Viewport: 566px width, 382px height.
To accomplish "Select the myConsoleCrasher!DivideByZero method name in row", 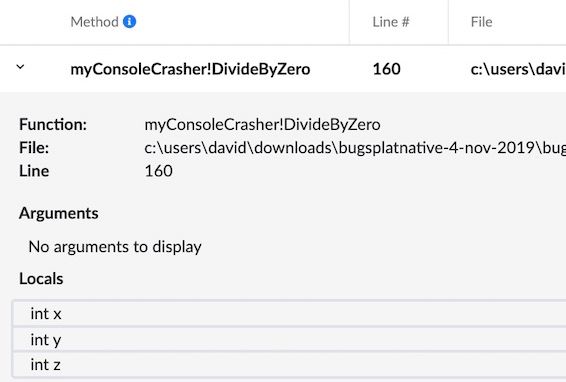I will [190, 69].
